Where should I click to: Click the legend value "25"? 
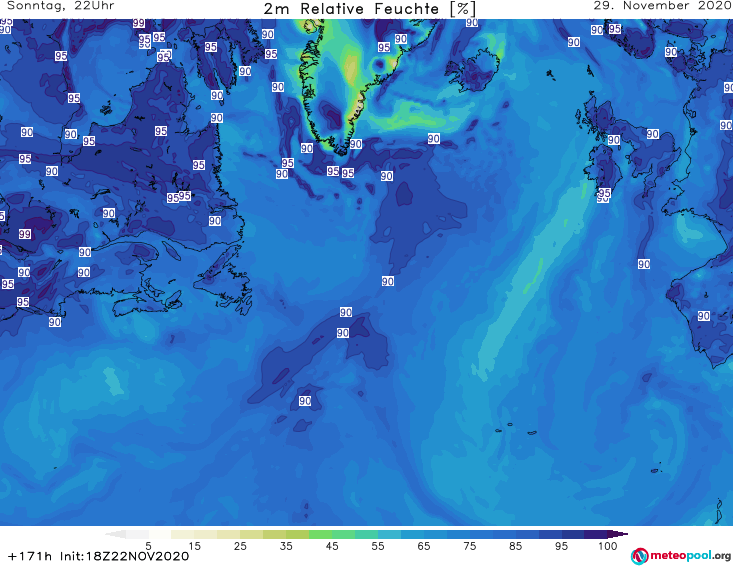point(240,546)
